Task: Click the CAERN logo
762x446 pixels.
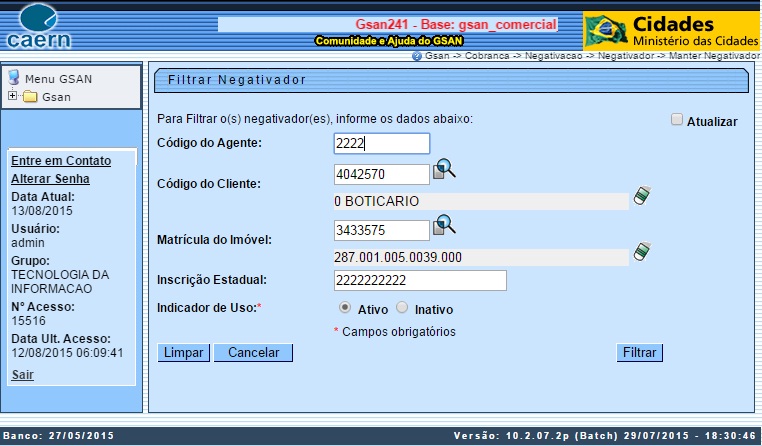Action: (x=40, y=28)
